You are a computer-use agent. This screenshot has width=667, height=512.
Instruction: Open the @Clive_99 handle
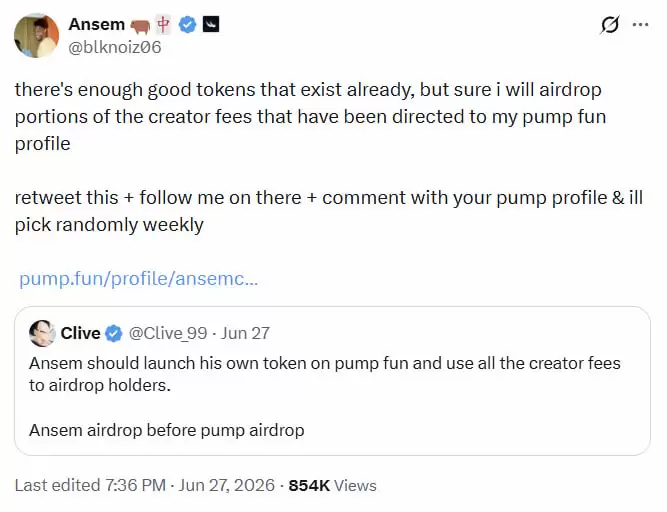point(168,333)
